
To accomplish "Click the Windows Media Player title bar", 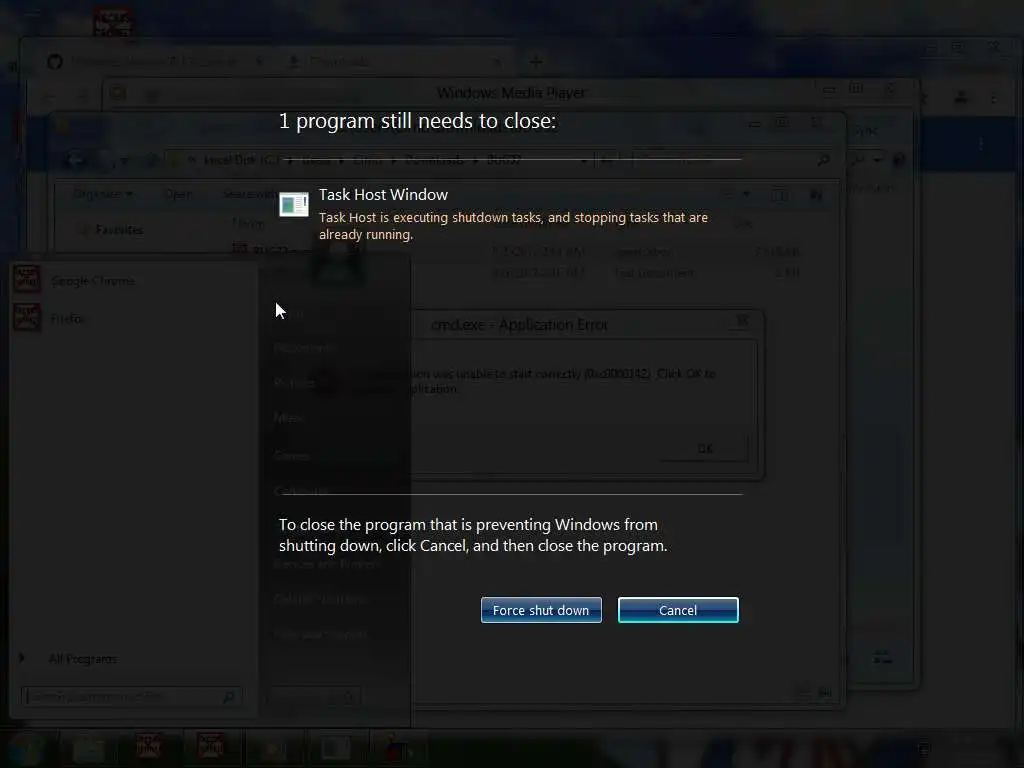I will (511, 93).
